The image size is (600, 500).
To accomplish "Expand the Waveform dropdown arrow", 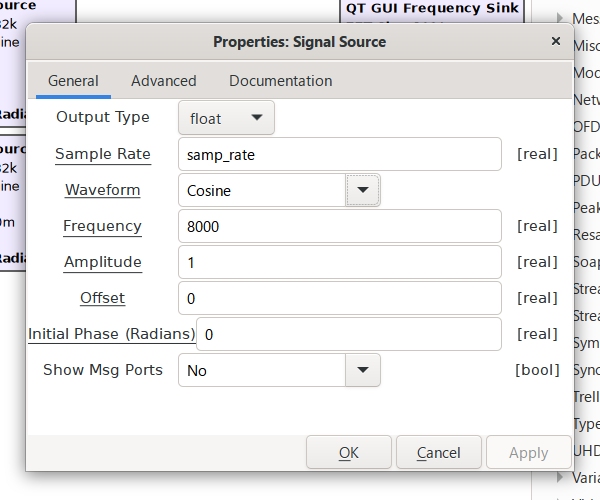I will [x=363, y=189].
